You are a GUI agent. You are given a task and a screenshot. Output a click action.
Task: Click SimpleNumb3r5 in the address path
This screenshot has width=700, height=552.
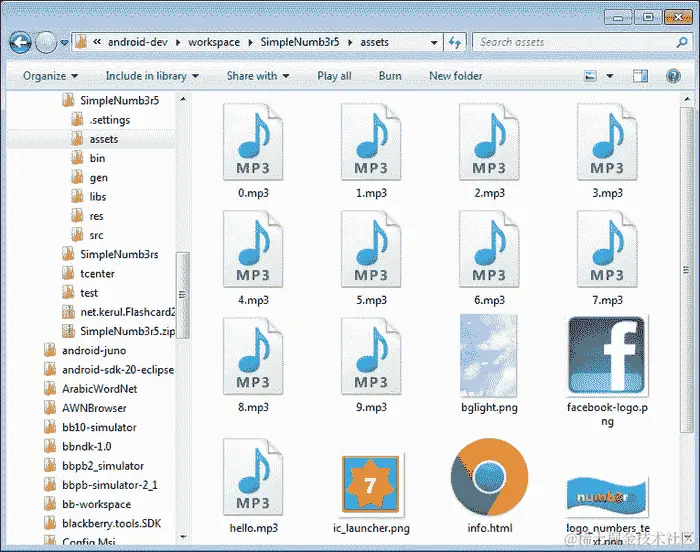coord(300,42)
